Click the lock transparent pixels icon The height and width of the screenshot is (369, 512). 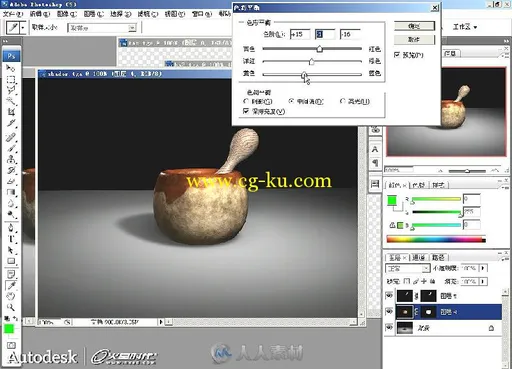tap(407, 281)
